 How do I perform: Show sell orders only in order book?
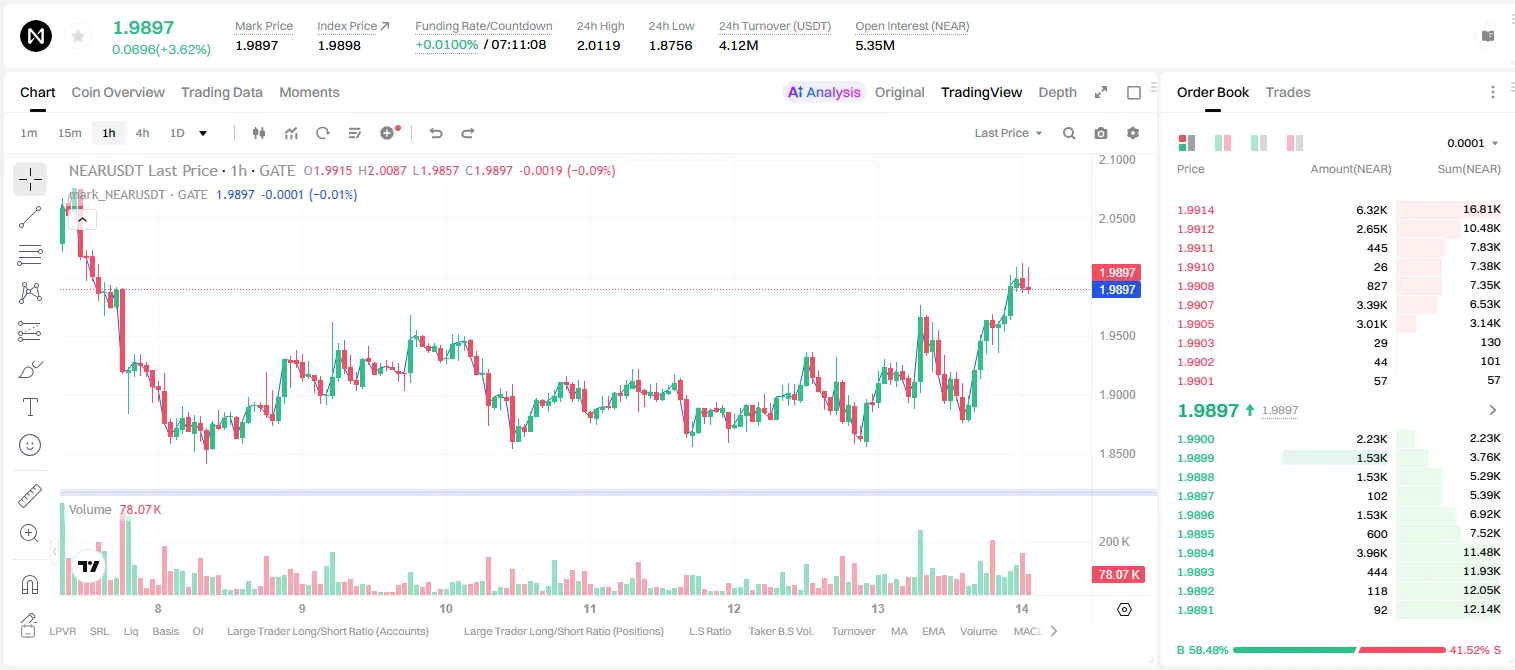[1295, 143]
